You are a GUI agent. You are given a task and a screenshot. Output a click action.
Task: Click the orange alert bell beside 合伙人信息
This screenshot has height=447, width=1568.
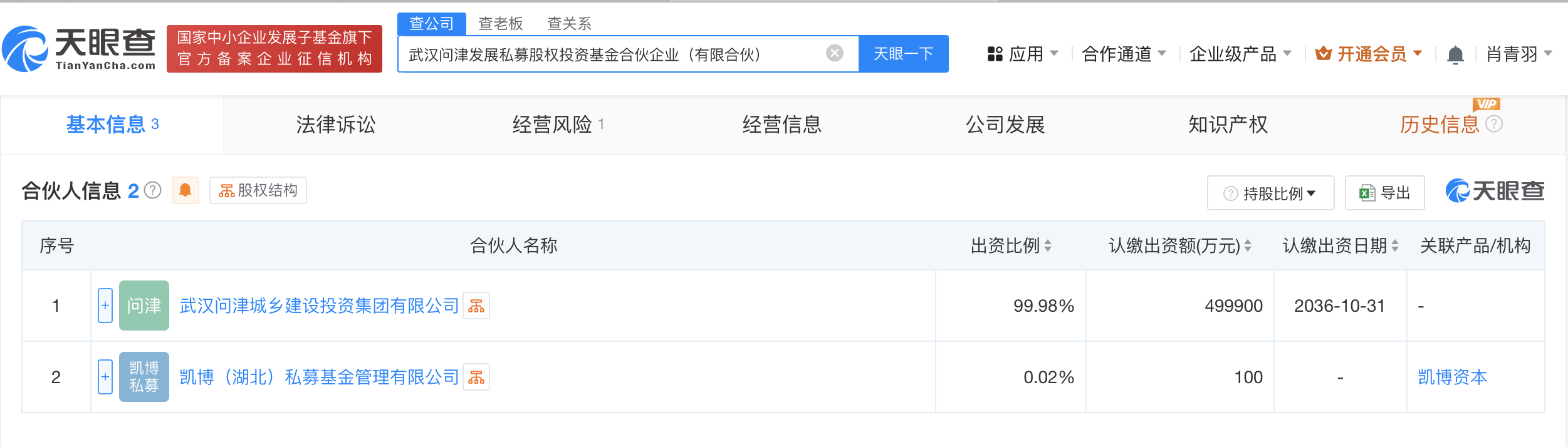tap(185, 190)
